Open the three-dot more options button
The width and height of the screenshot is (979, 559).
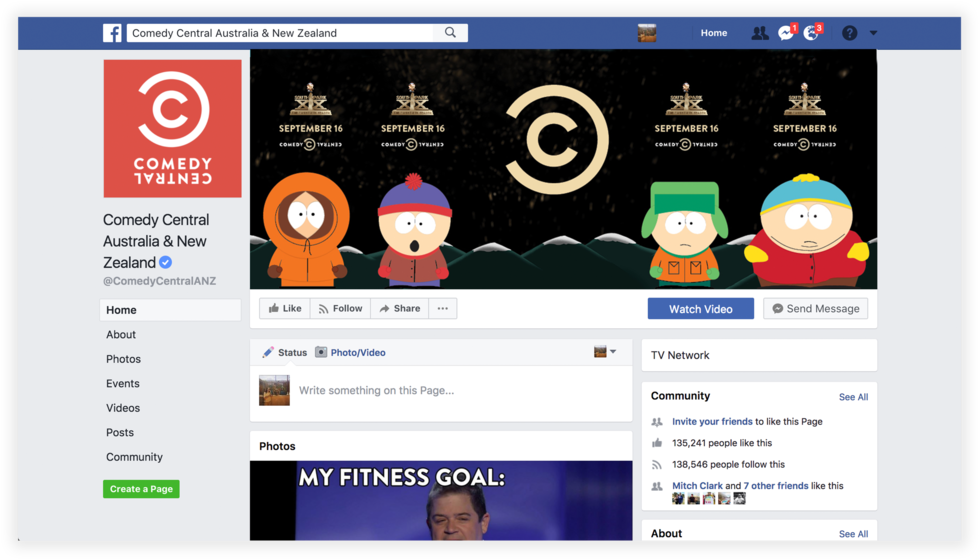443,309
